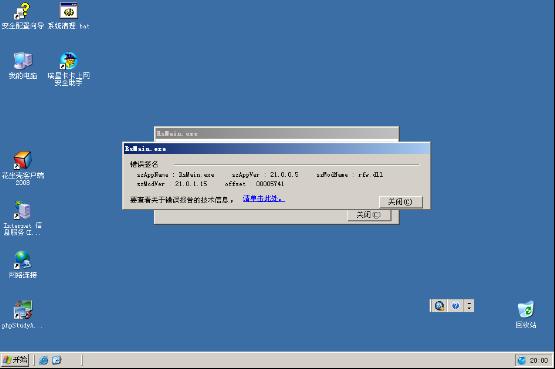Click the background RsMain.exe window title bar

click(276, 133)
